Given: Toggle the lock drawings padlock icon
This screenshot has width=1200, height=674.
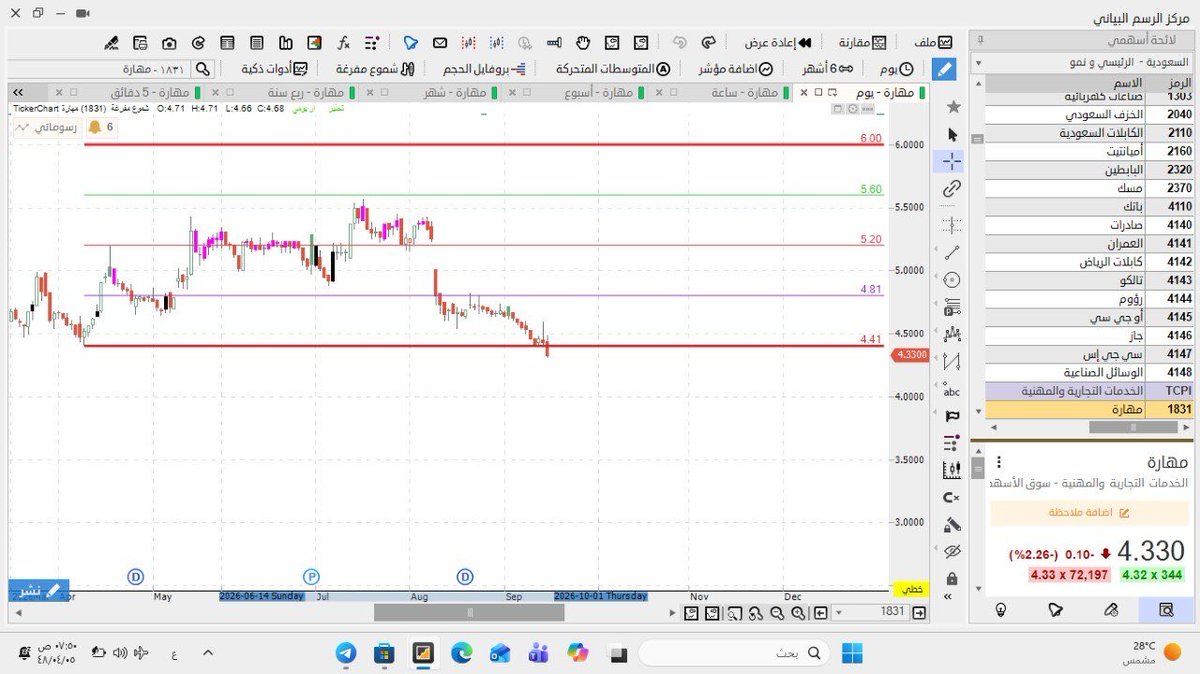Looking at the screenshot, I should point(952,579).
